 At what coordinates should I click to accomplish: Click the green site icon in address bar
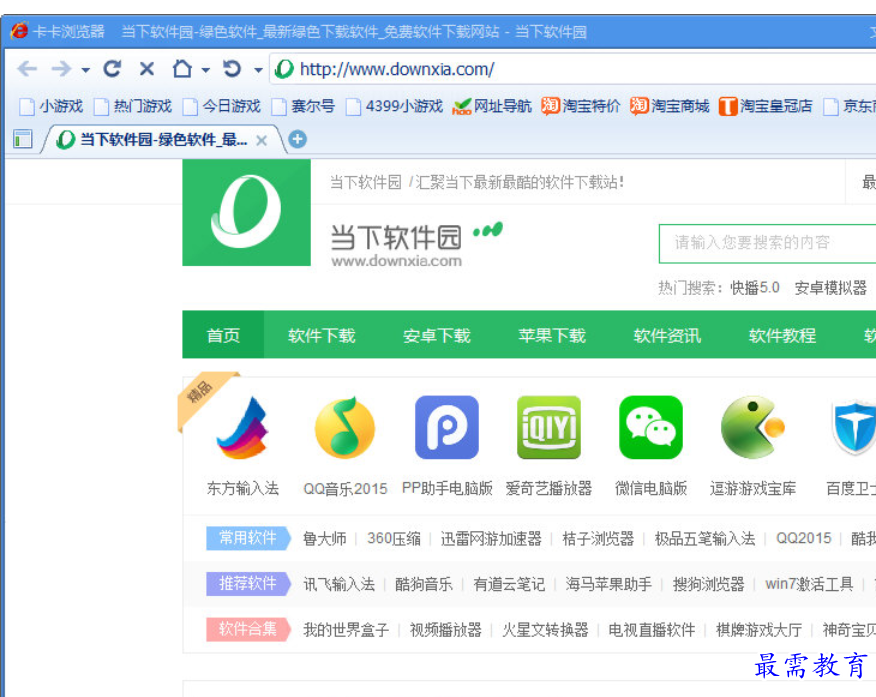284,69
